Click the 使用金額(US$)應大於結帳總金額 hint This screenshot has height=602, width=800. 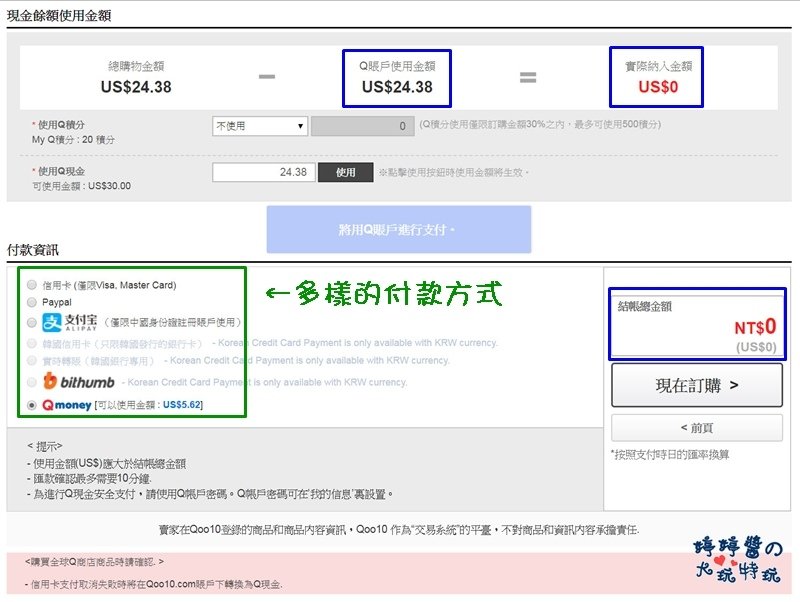(106, 463)
